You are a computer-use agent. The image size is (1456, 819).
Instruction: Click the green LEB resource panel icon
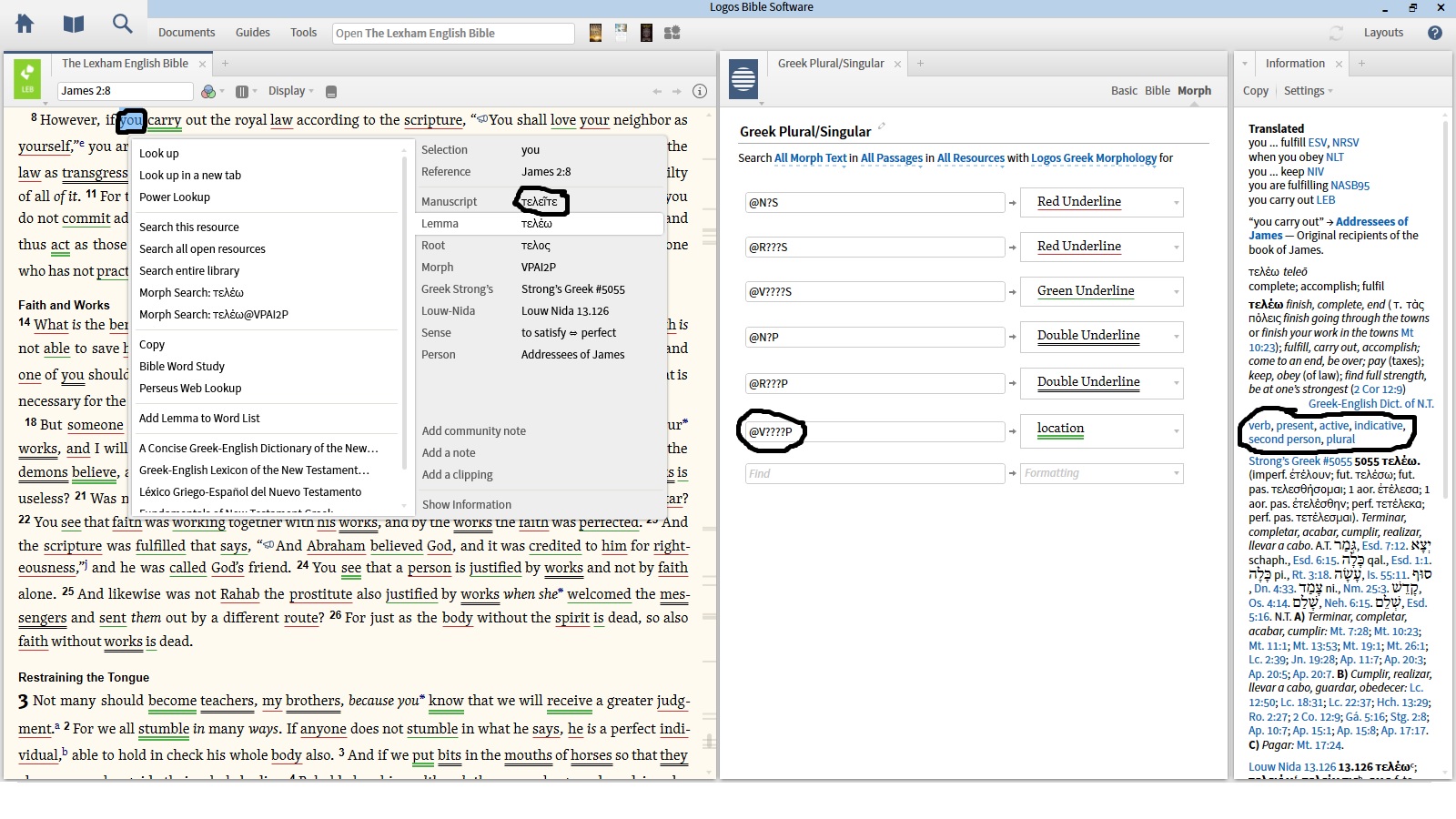click(27, 78)
